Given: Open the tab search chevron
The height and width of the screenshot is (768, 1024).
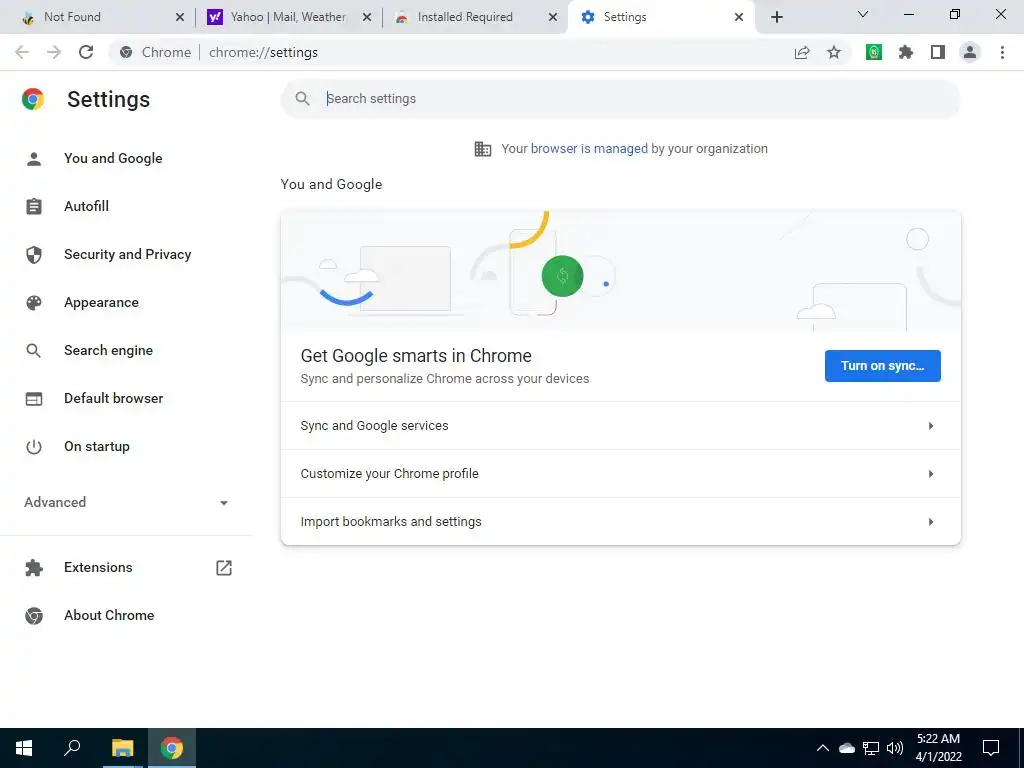Looking at the screenshot, I should [x=863, y=14].
